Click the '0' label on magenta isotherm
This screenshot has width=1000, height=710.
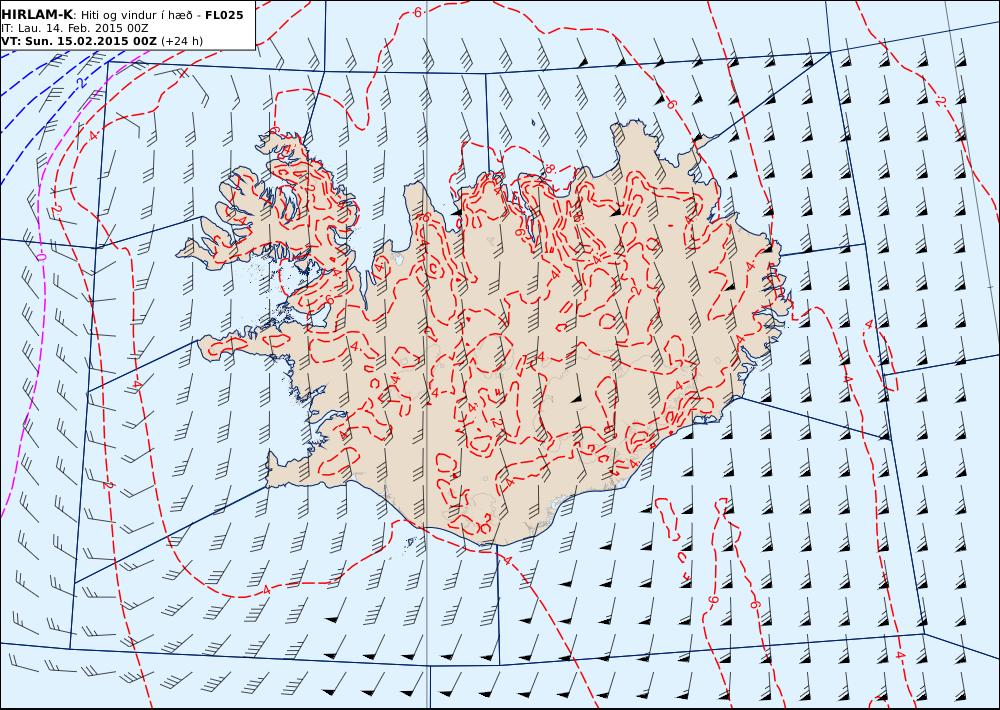pos(41,257)
